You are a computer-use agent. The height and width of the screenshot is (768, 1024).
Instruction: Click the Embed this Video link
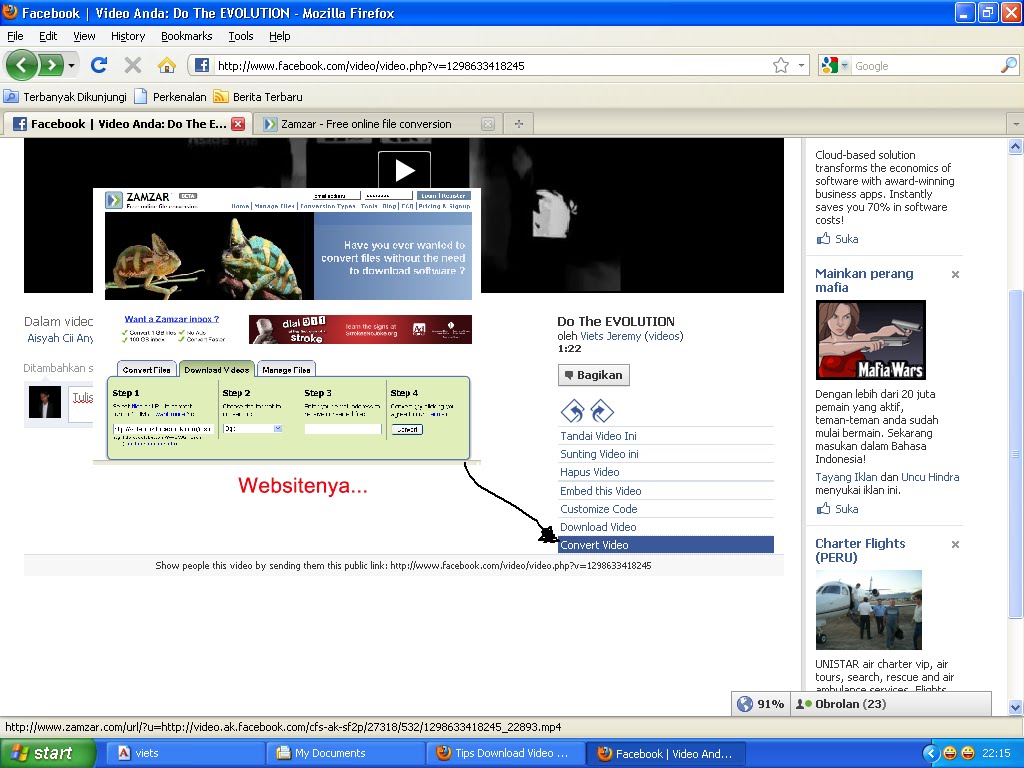tap(600, 490)
